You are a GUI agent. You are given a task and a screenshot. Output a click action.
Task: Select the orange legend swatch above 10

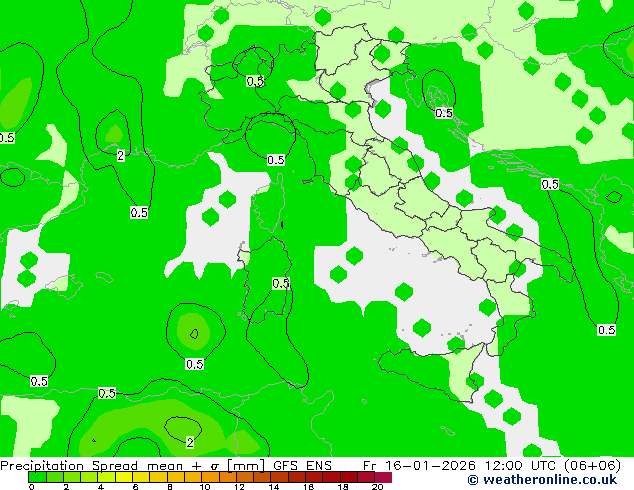(x=210, y=477)
